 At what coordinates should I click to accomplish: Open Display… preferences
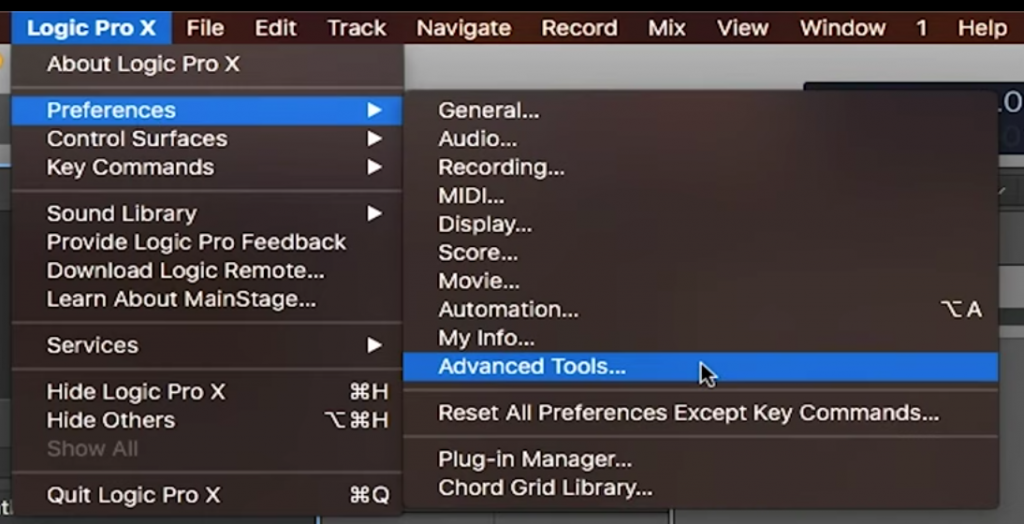point(701,224)
